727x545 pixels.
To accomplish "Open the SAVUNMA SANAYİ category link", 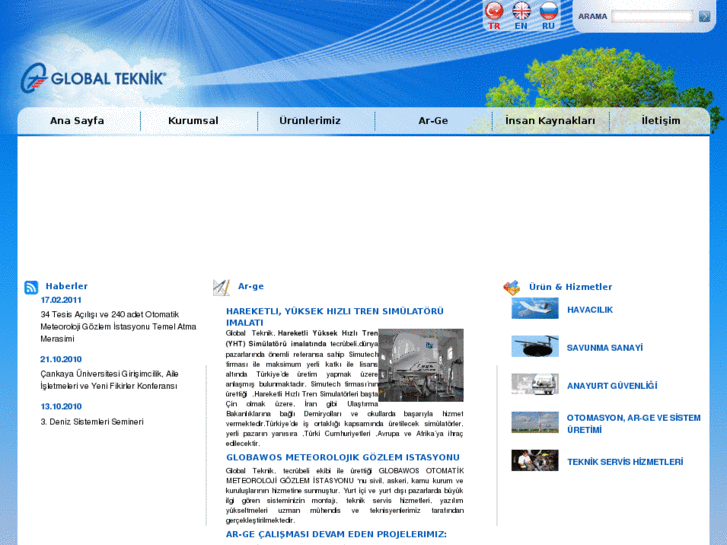I will [605, 348].
